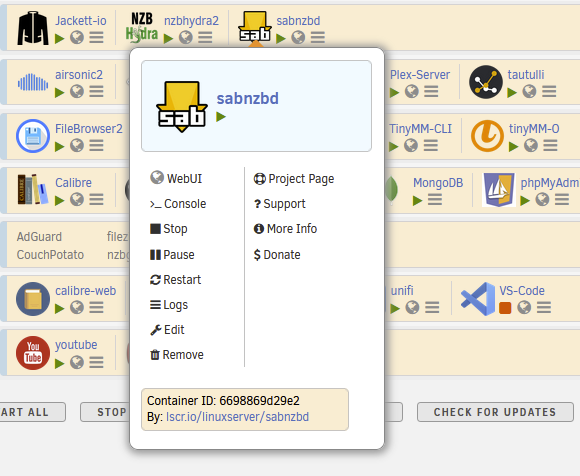Open airsonic2 logs hamburger icon
Screen dimensions: 580x476
pos(97,91)
